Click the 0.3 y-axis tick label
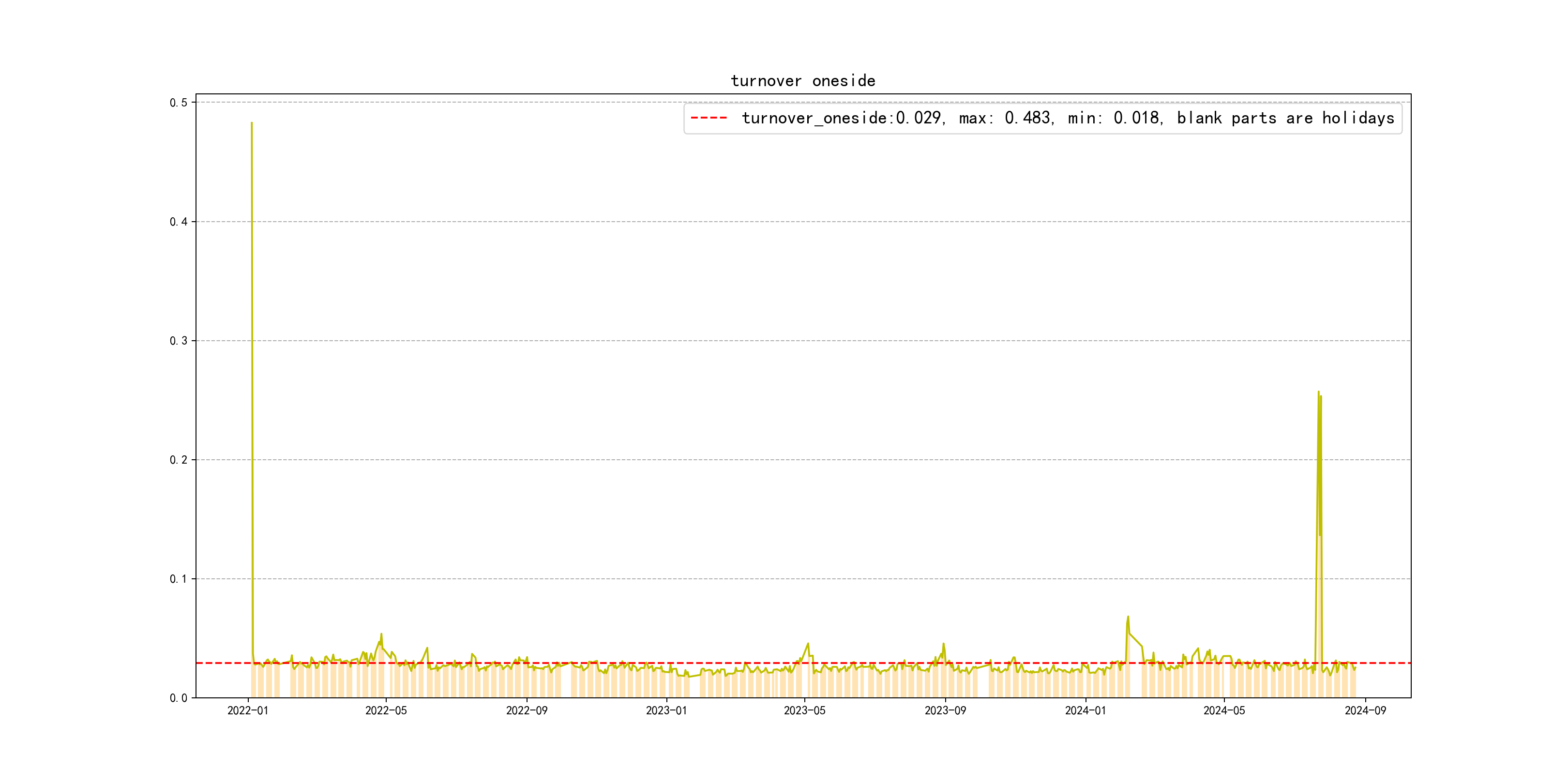The width and height of the screenshot is (1568, 784). click(x=179, y=341)
